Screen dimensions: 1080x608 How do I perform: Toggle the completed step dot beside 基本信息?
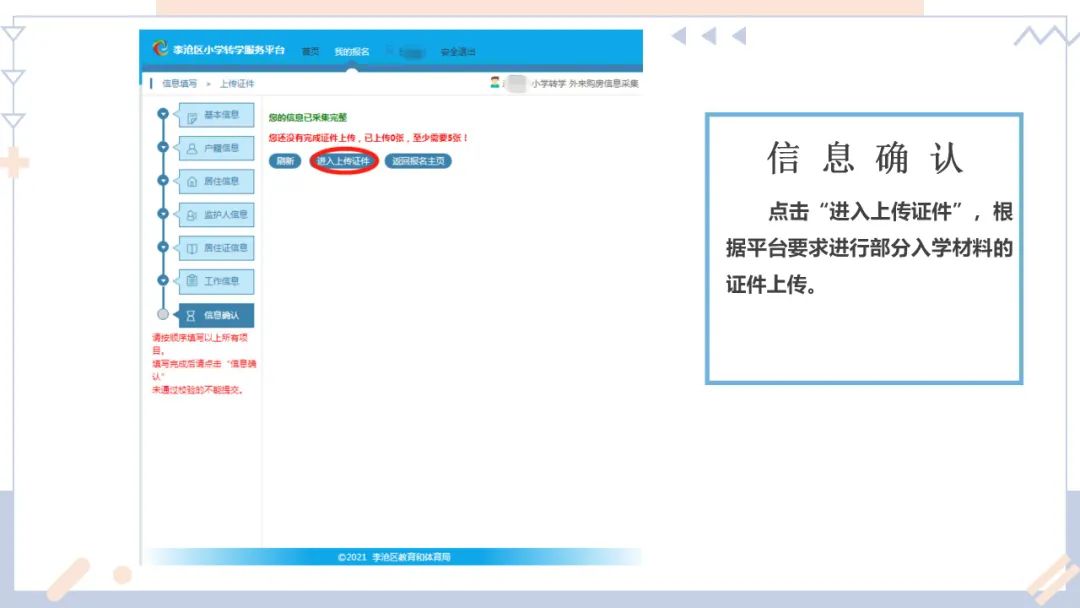click(x=163, y=115)
